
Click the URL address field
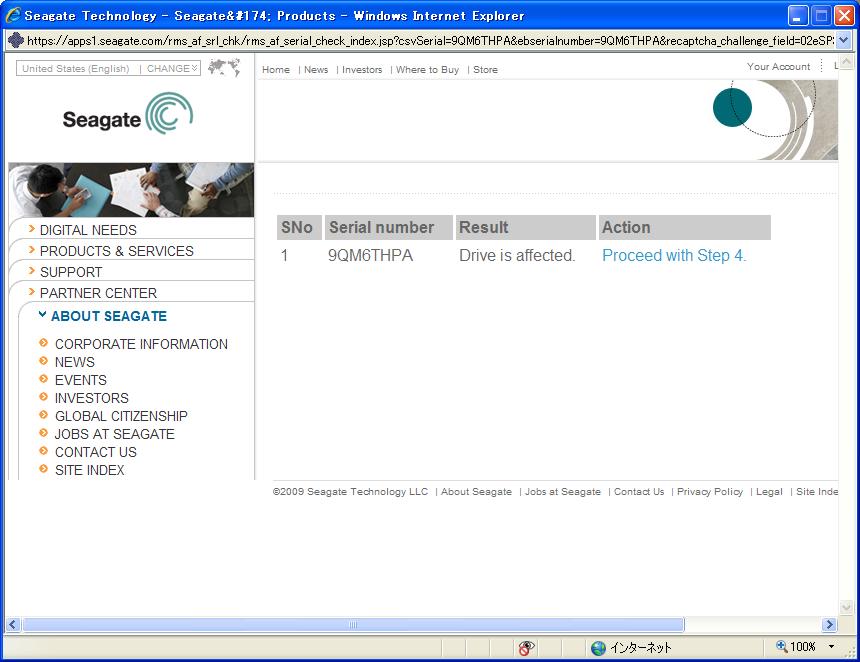pyautogui.click(x=430, y=41)
